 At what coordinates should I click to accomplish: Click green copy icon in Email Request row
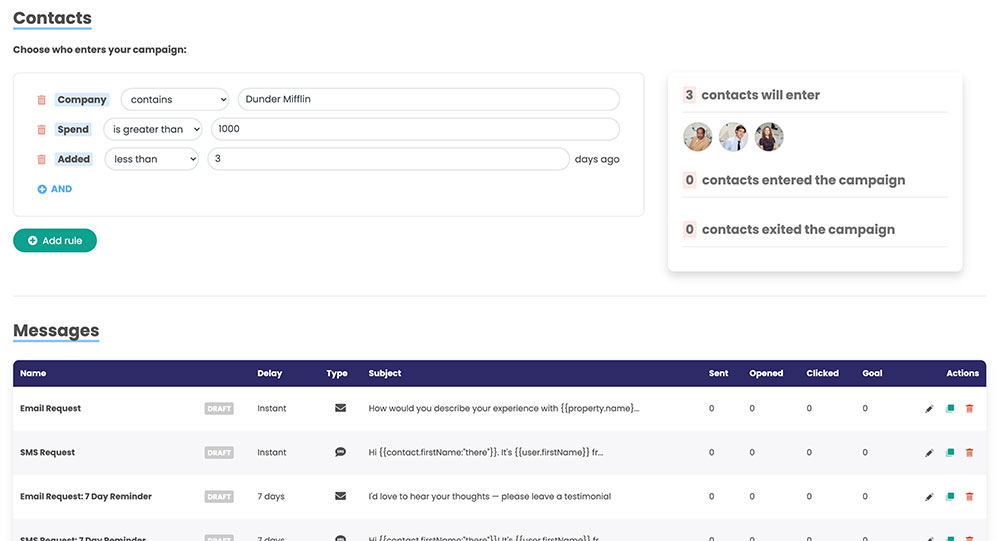[x=950, y=408]
